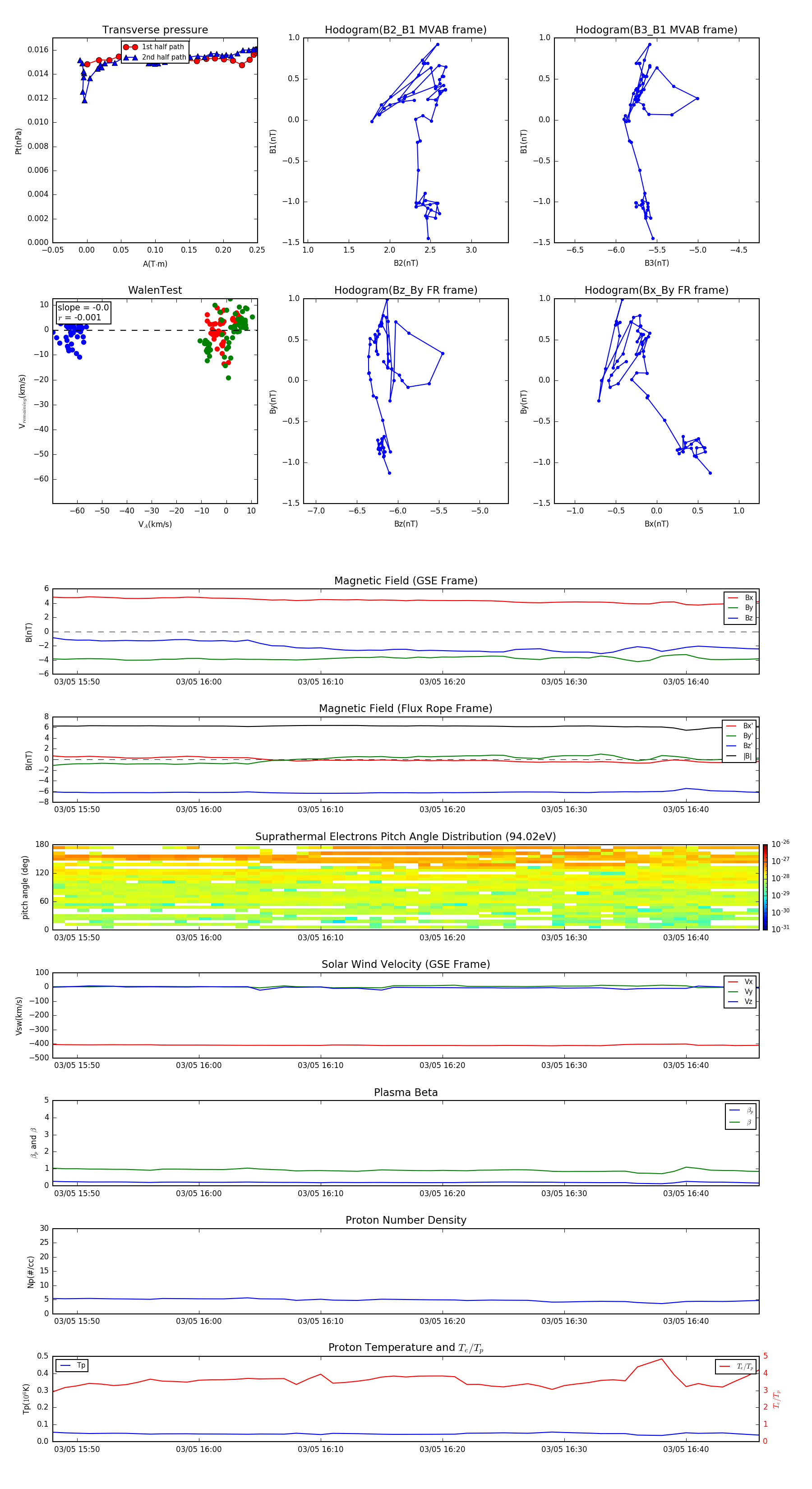Click the '1st half path' legend entry
The height and width of the screenshot is (1489, 812).
point(155,47)
